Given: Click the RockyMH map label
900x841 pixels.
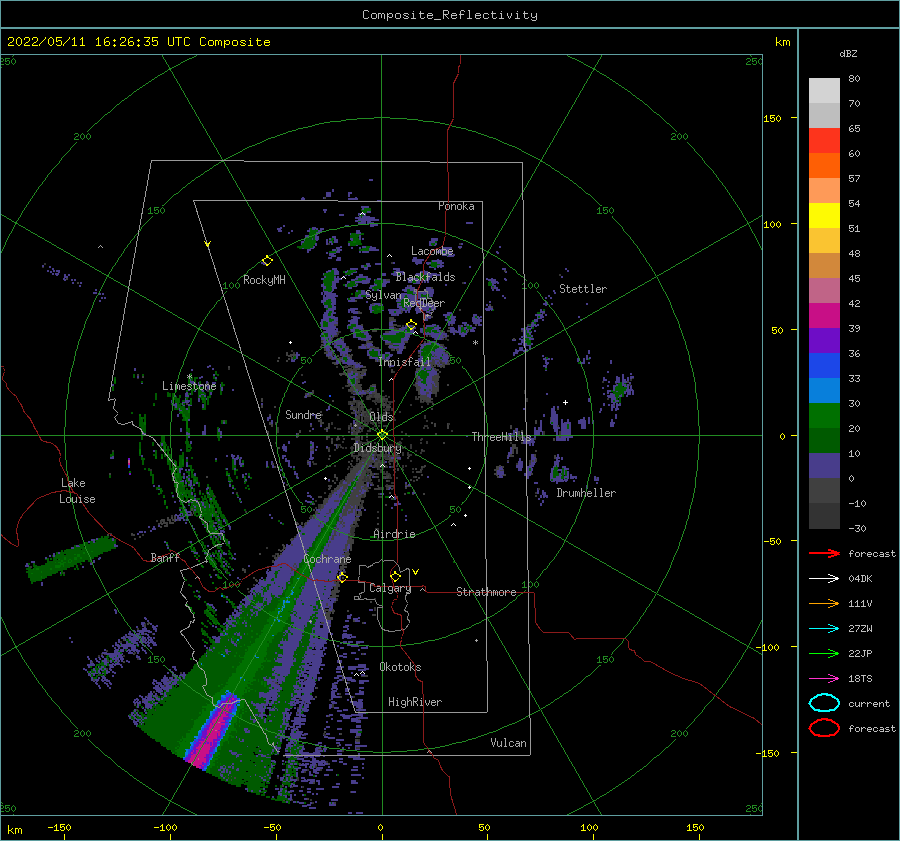Looking at the screenshot, I should coord(264,280).
